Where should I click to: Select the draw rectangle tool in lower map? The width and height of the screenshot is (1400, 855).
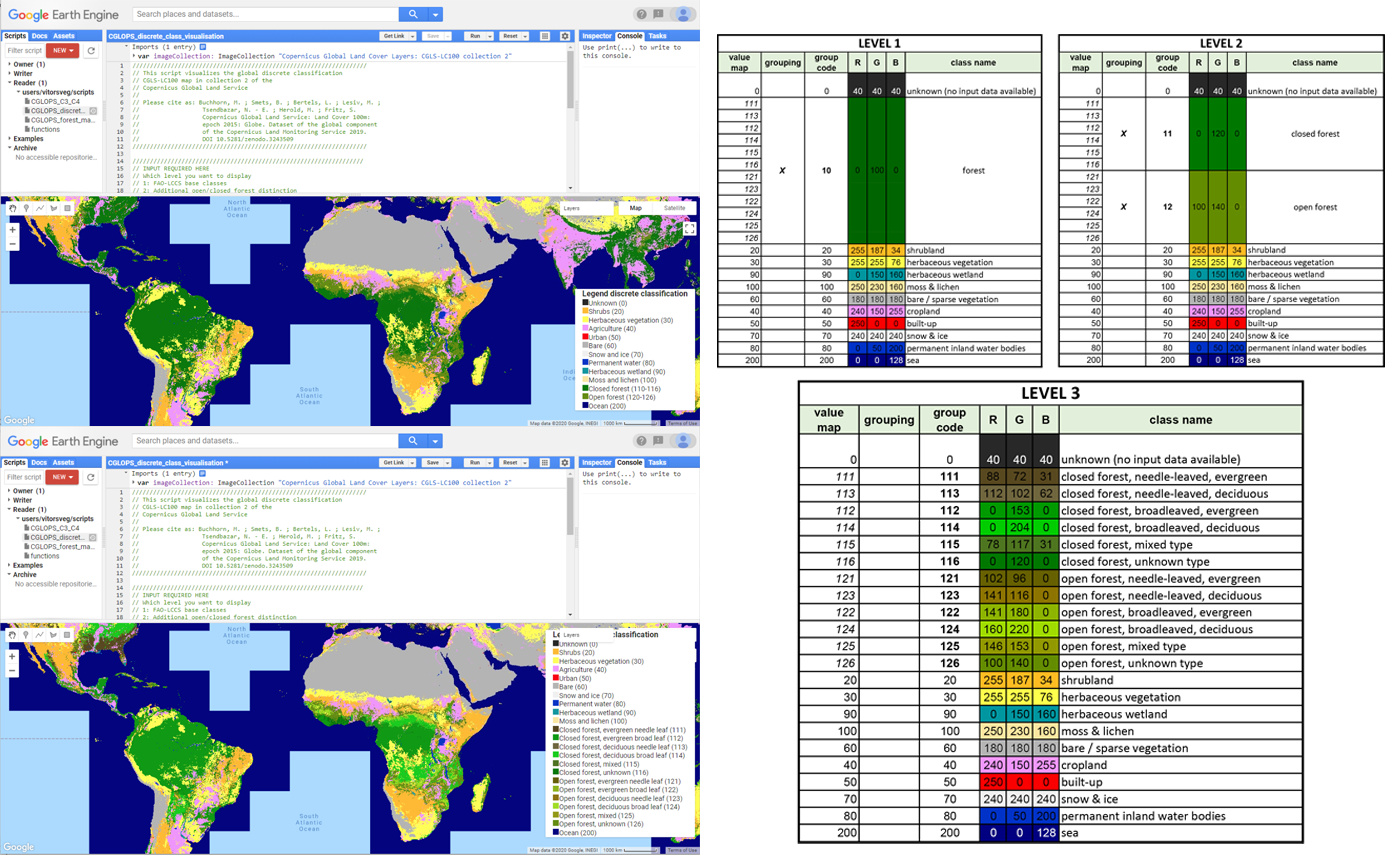[x=67, y=635]
